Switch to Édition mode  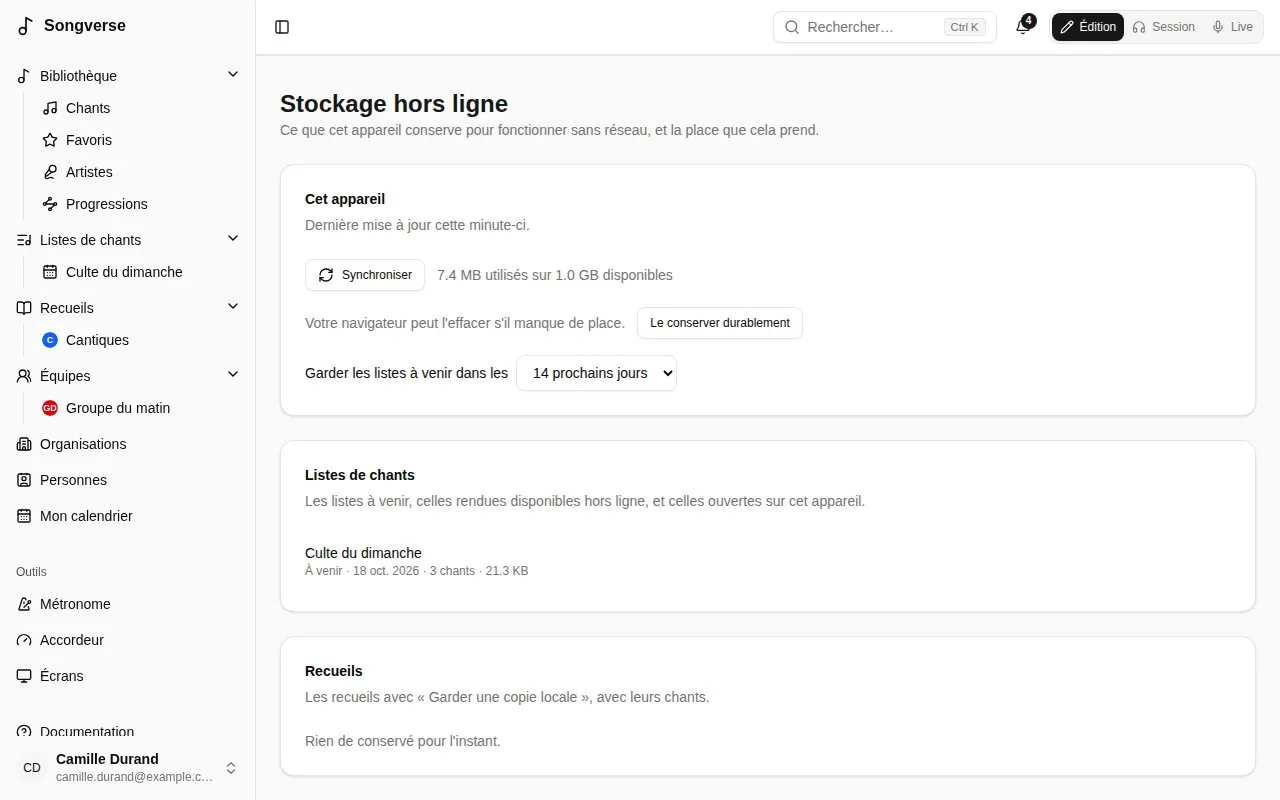tap(1088, 27)
